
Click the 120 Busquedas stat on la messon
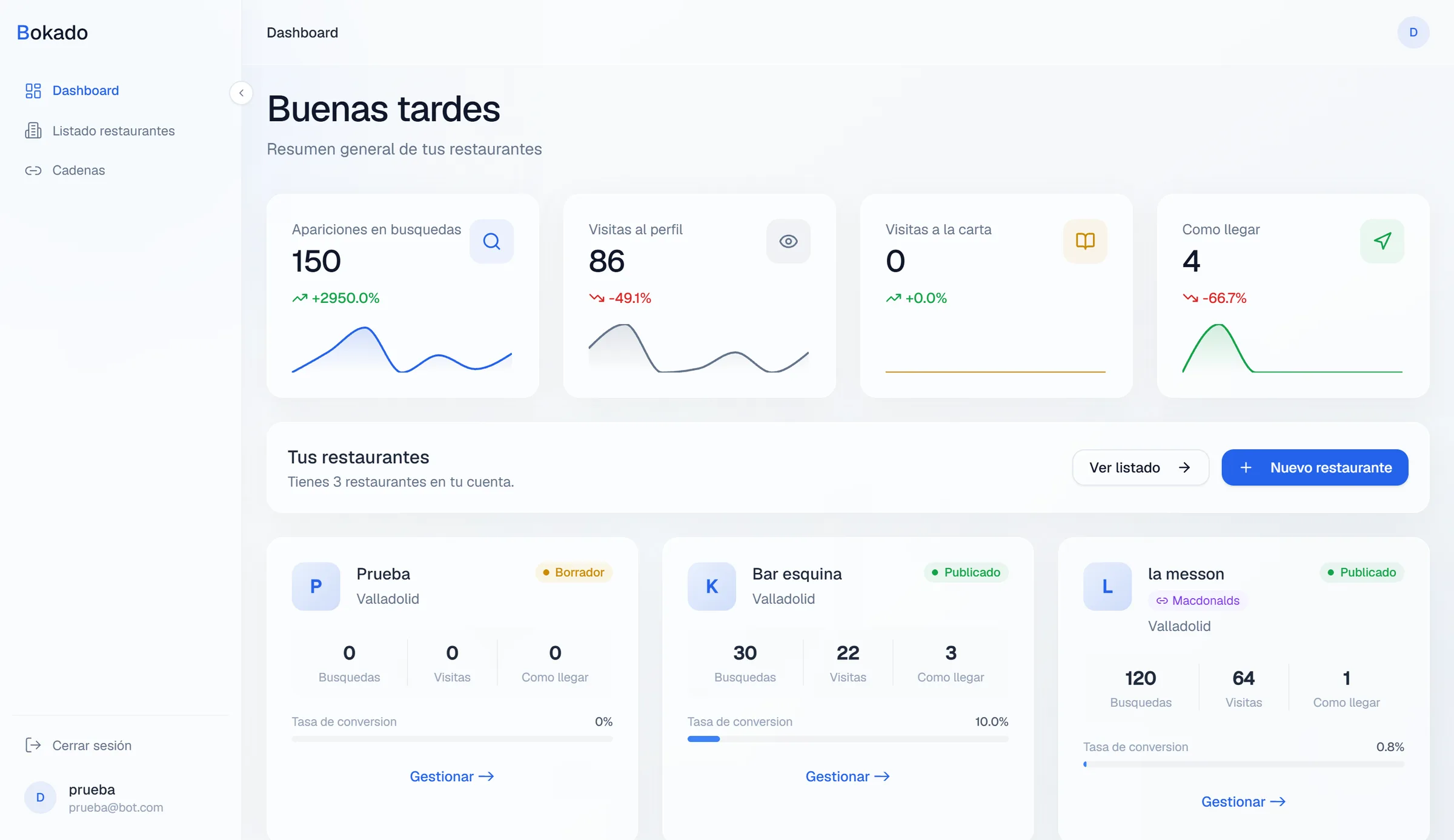point(1141,689)
